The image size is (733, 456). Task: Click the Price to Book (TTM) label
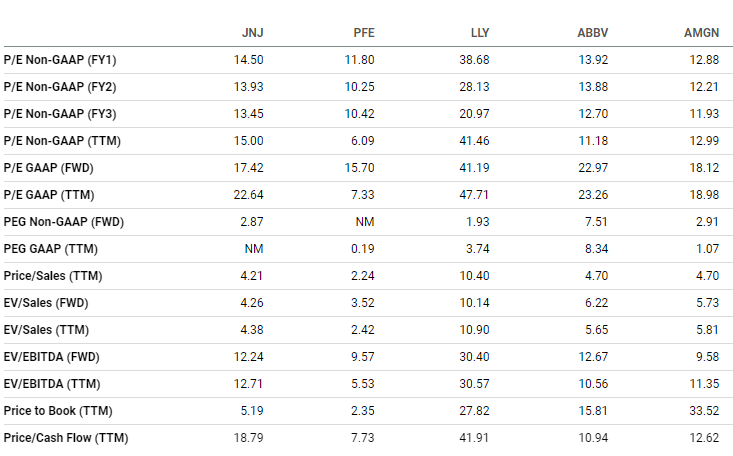click(58, 411)
